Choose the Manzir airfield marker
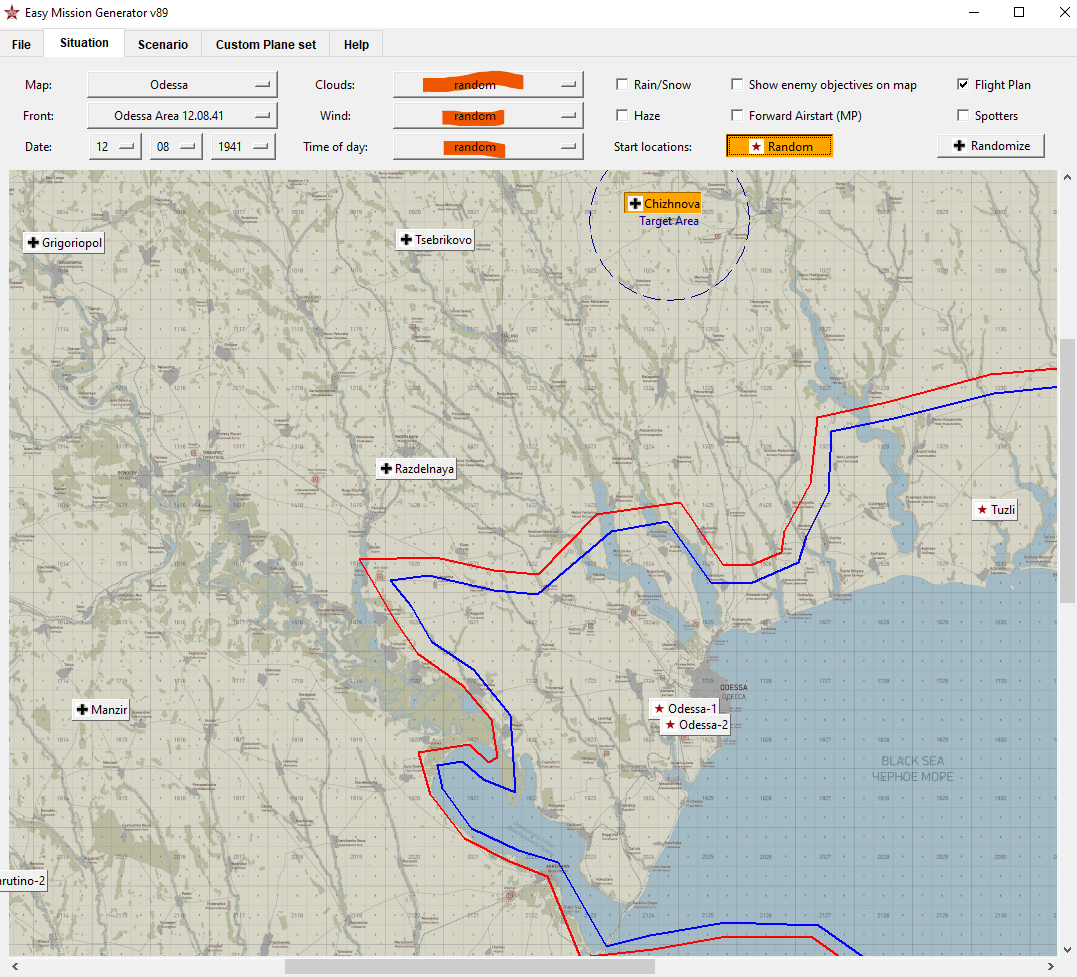The height and width of the screenshot is (977, 1077). click(x=101, y=710)
